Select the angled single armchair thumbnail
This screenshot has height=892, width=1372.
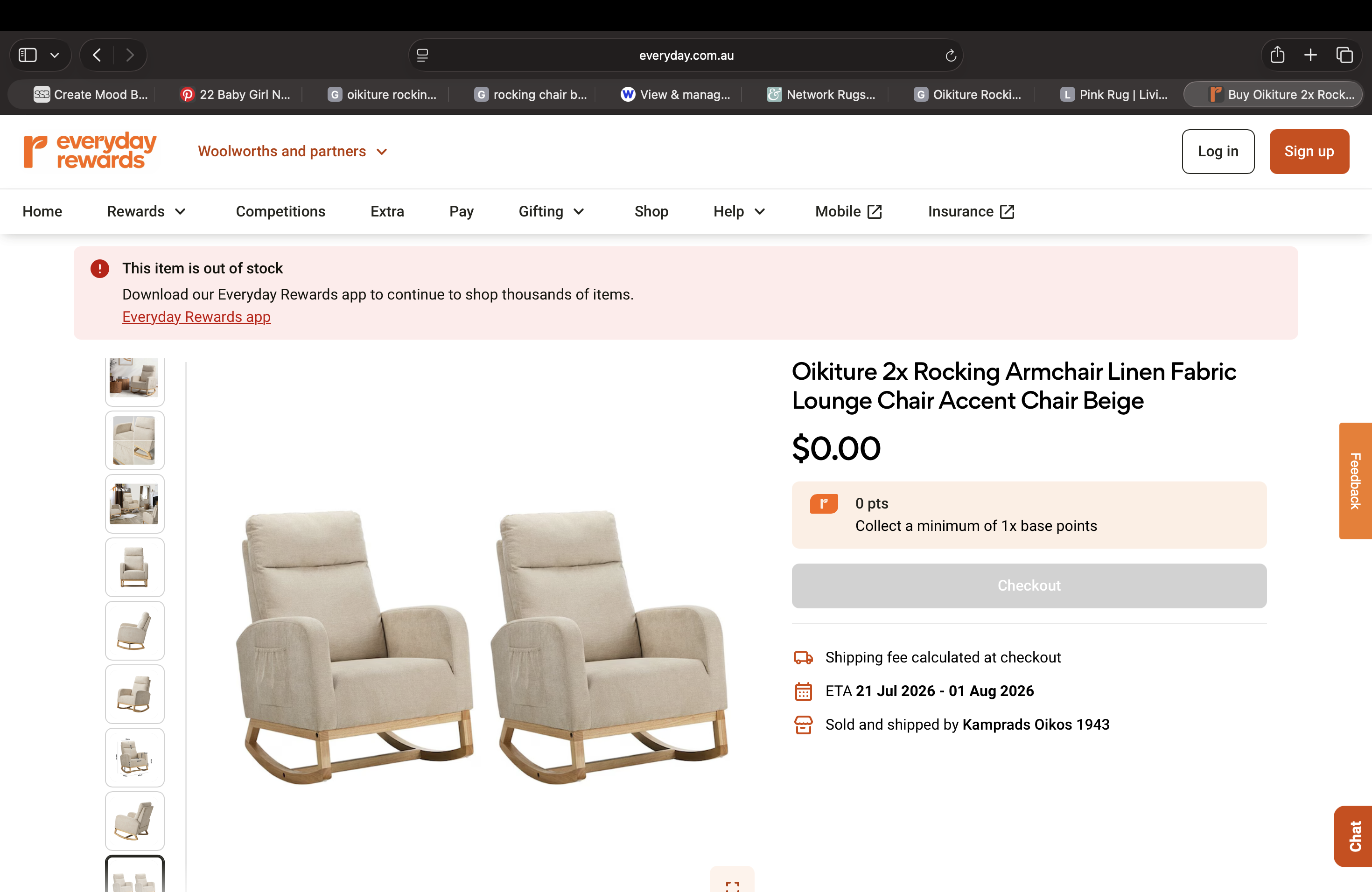click(x=134, y=694)
